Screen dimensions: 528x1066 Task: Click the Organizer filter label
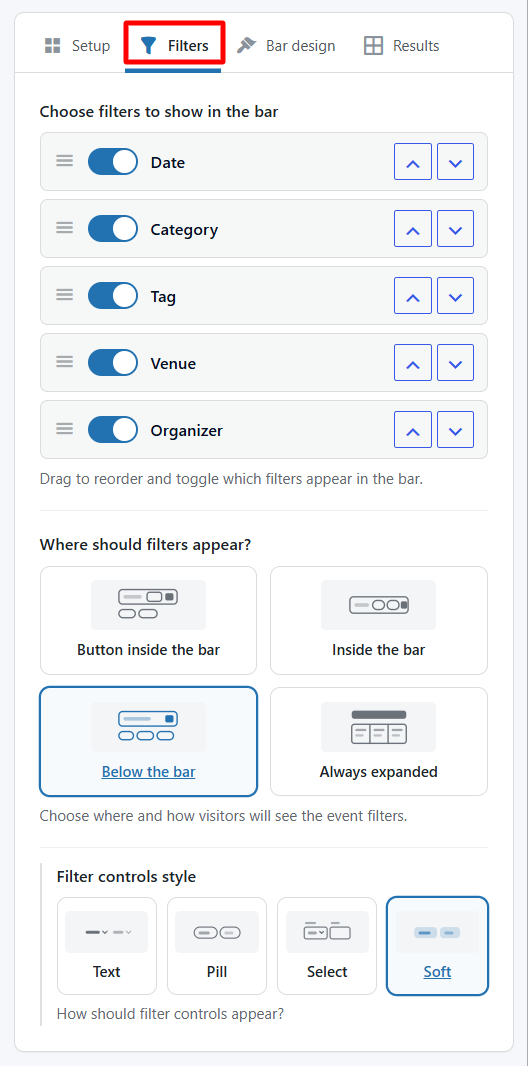click(187, 431)
